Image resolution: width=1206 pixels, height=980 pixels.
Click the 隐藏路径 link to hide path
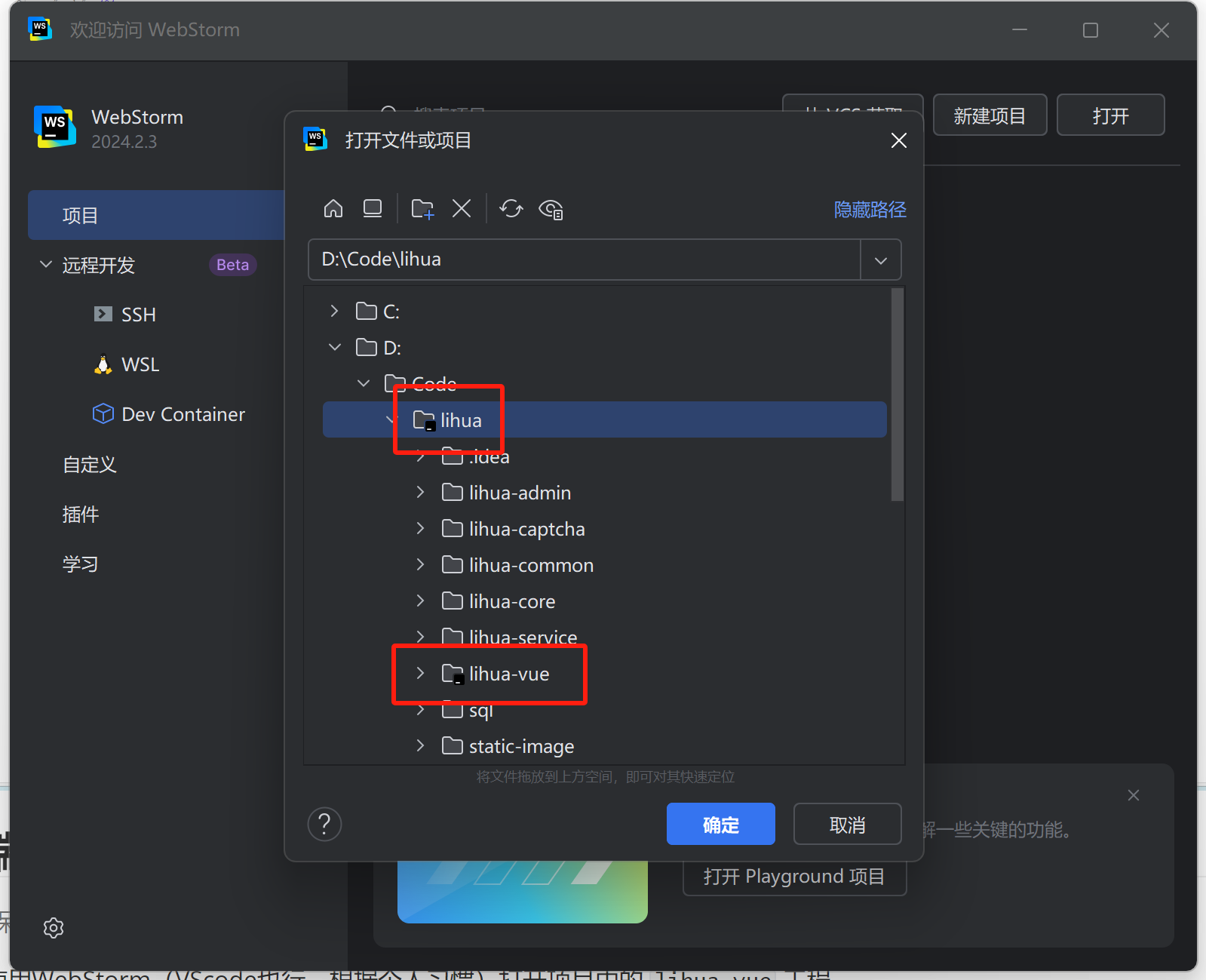[870, 210]
